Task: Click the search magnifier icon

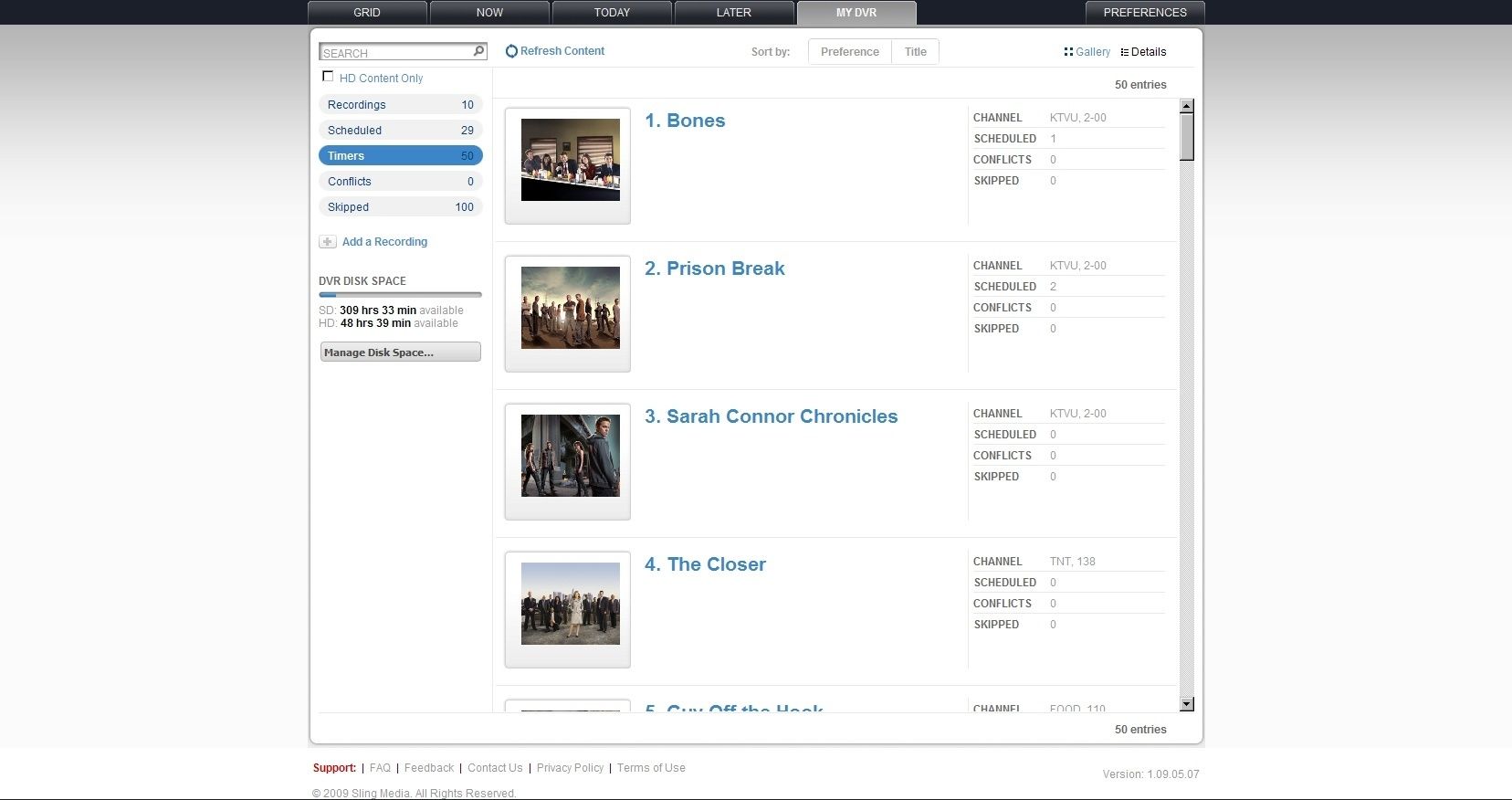Action: (x=478, y=51)
